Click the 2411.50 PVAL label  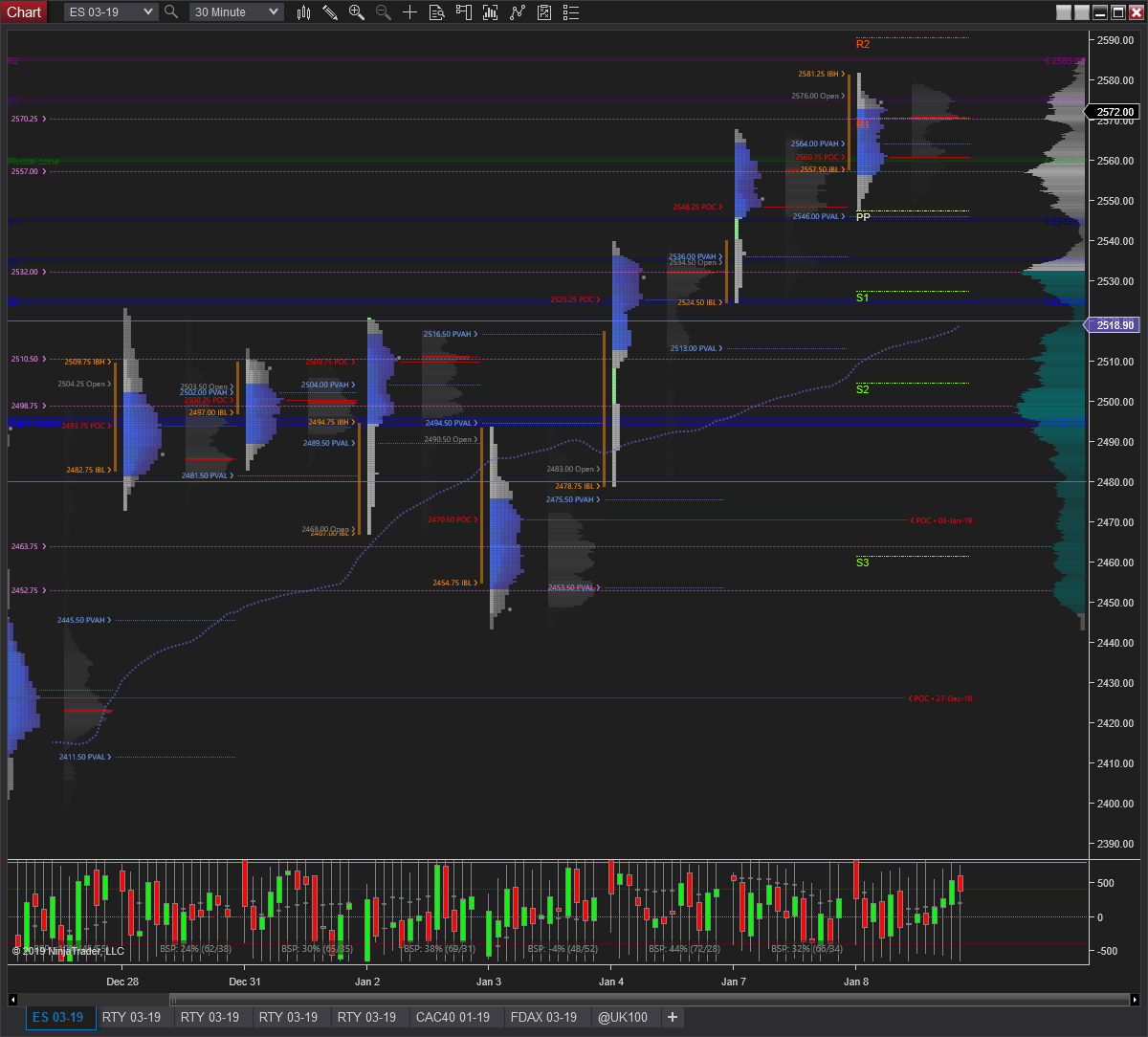85,757
